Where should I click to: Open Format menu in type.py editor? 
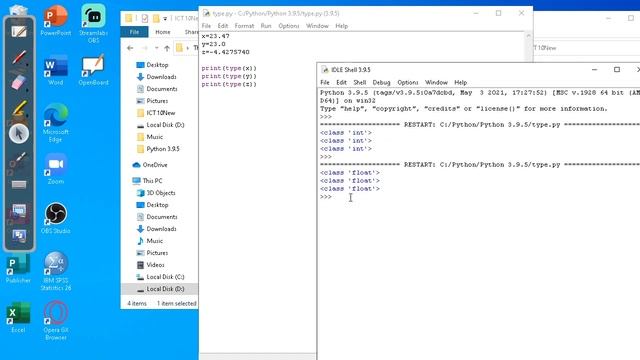coord(244,26)
